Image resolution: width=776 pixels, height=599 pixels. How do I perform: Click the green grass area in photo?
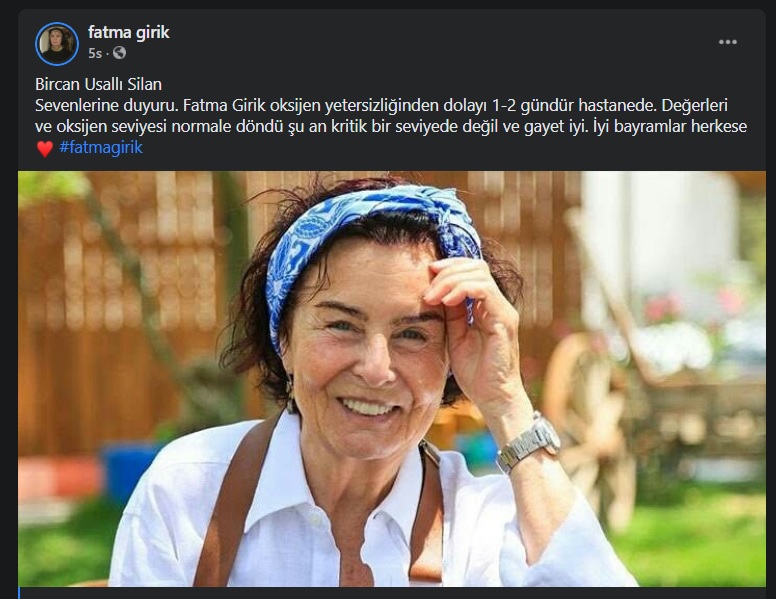click(693, 535)
